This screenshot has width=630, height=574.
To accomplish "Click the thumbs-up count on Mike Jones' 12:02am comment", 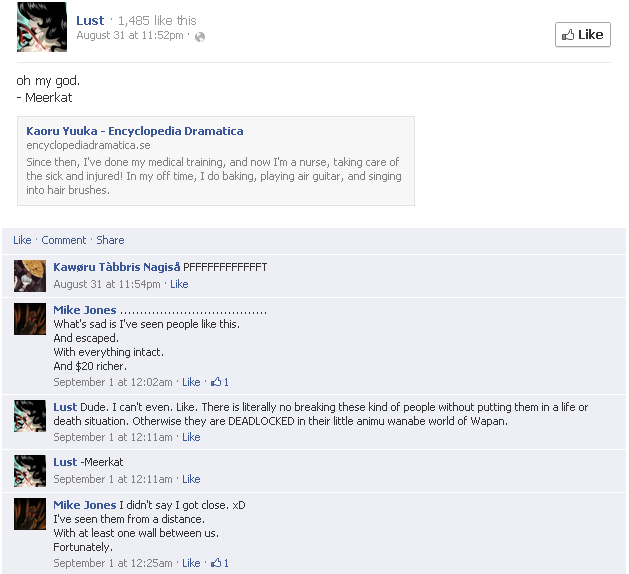I will [220, 382].
